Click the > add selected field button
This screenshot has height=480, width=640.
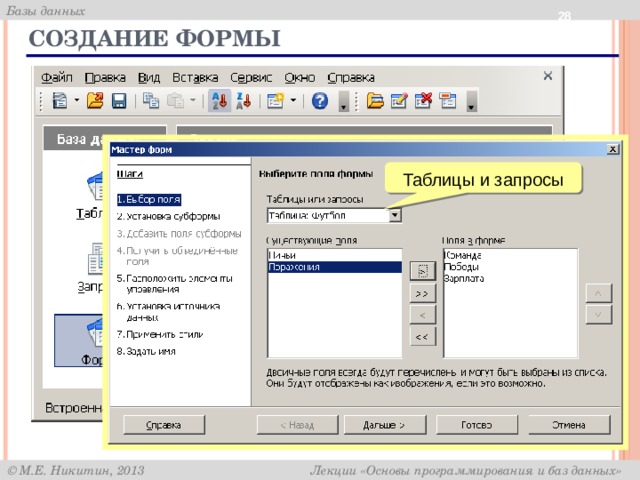point(422,271)
